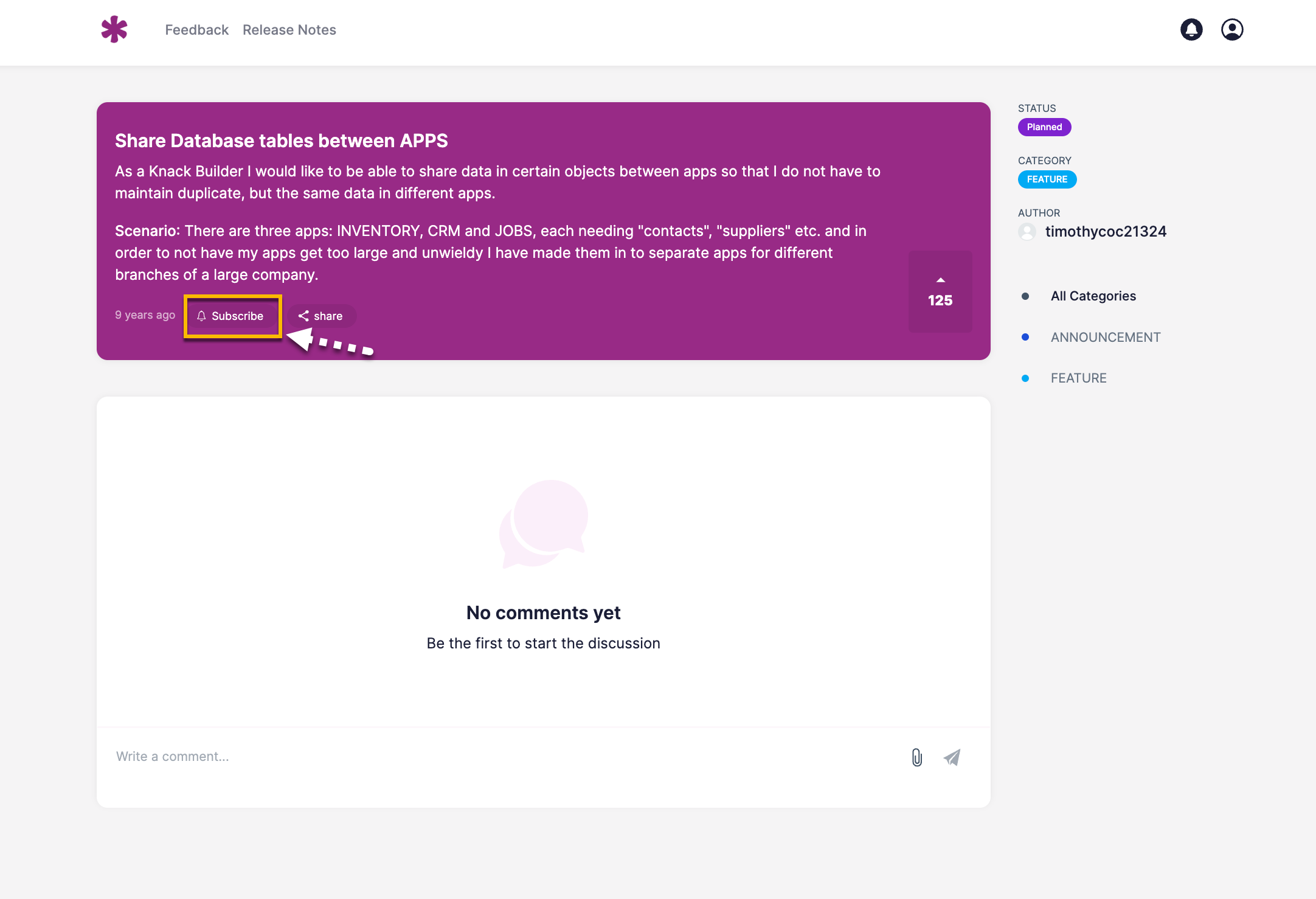
Task: Click the post title Share Database tables
Action: (281, 141)
